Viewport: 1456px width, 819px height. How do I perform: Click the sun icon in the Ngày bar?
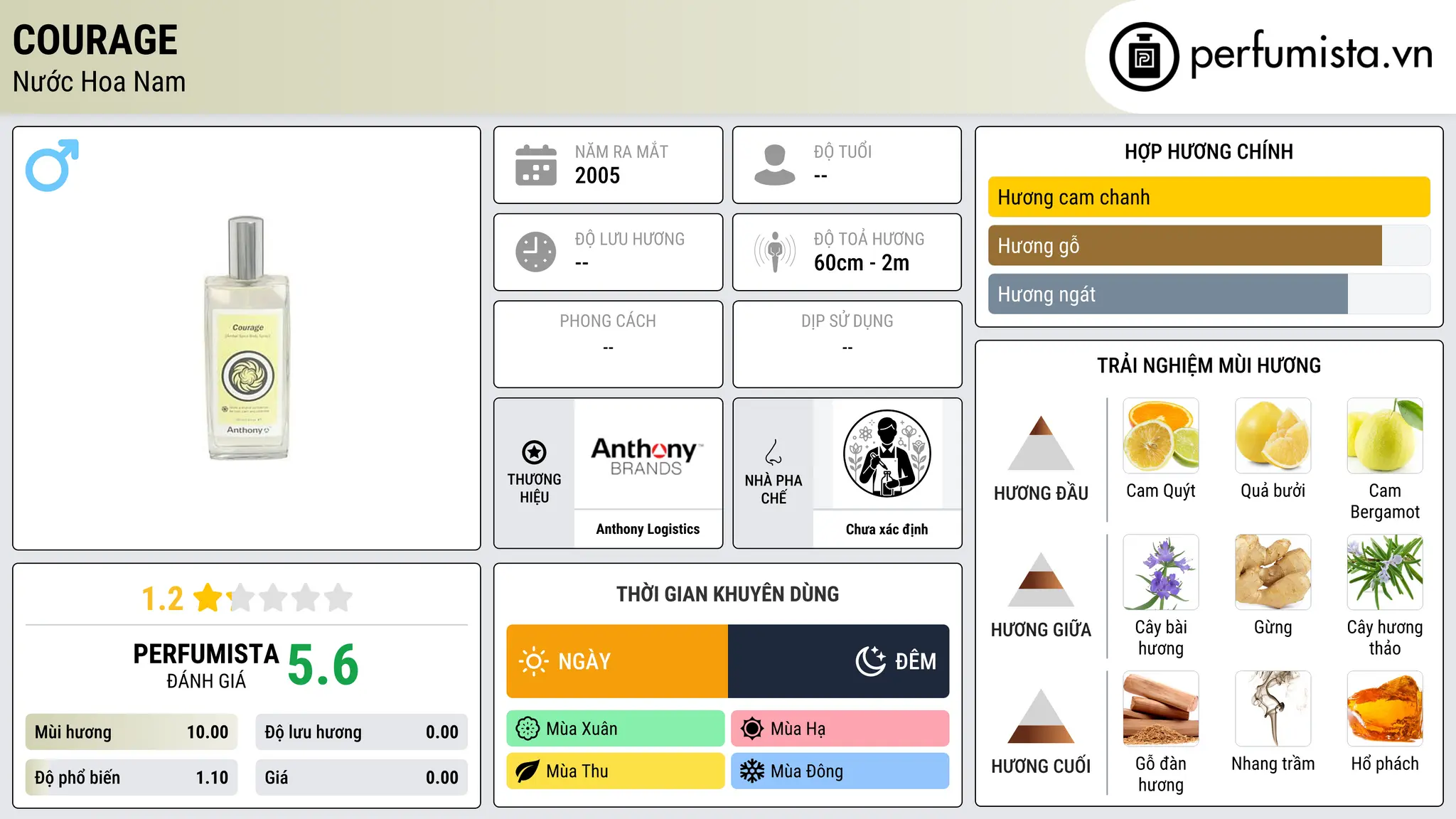pyautogui.click(x=533, y=661)
